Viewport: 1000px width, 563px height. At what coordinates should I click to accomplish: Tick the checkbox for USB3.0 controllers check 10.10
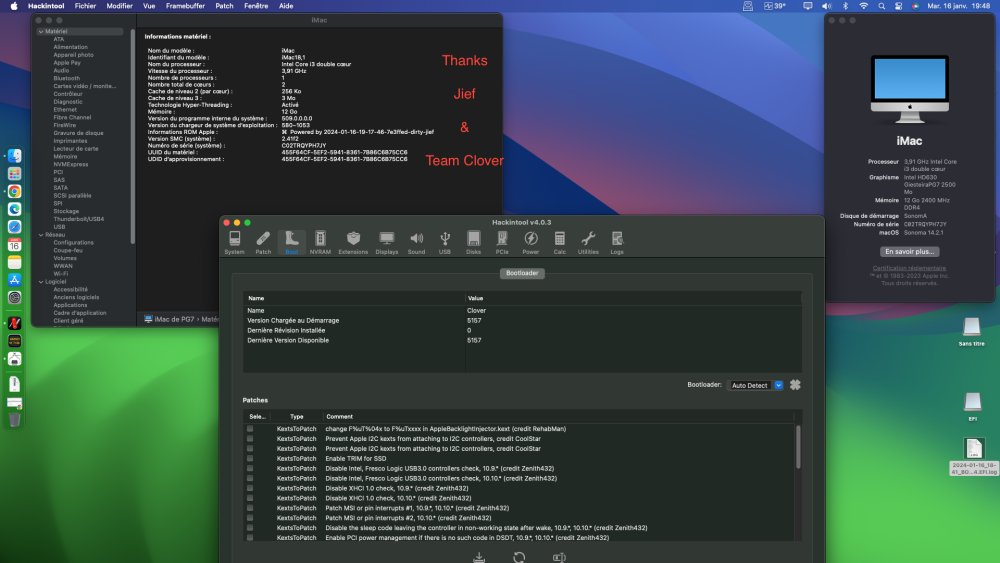coord(250,478)
